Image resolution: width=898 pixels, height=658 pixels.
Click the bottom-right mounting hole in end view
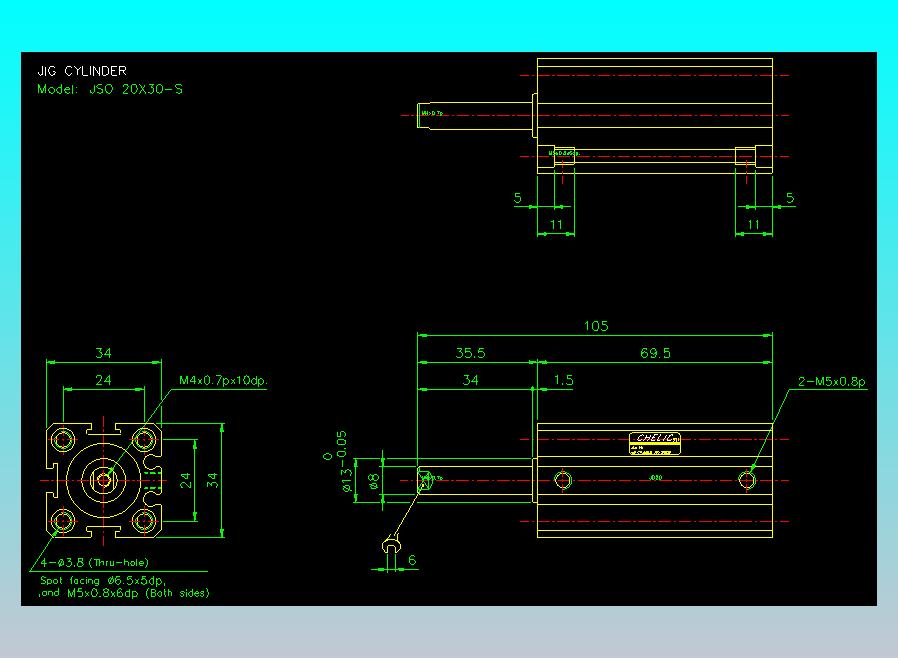point(144,521)
